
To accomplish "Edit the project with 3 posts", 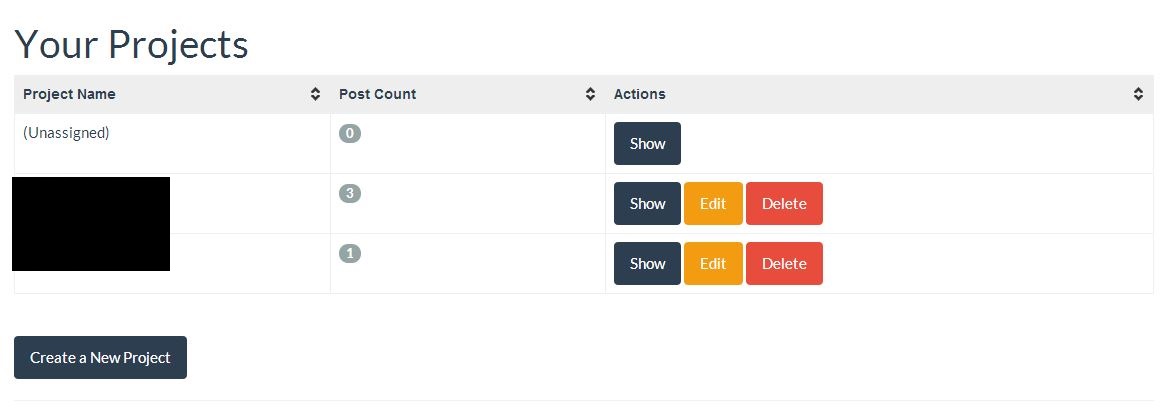I will (713, 204).
